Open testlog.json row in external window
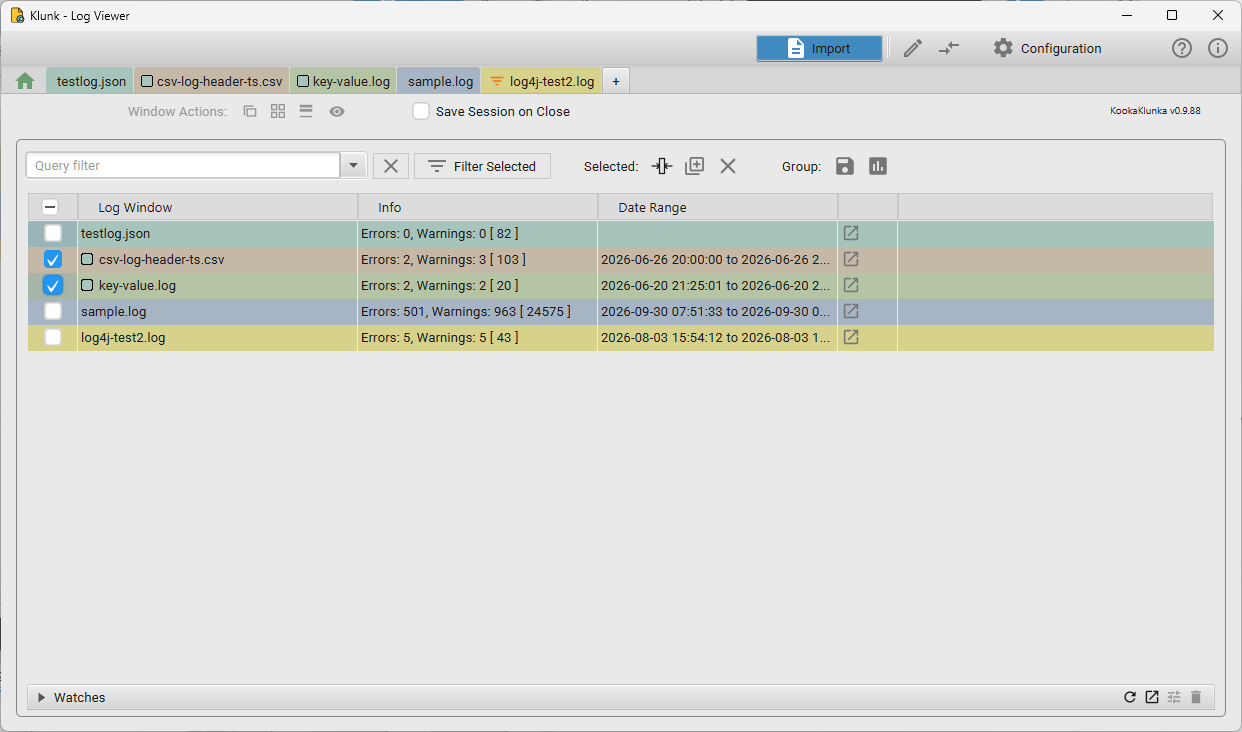The image size is (1242, 732). coord(851,233)
